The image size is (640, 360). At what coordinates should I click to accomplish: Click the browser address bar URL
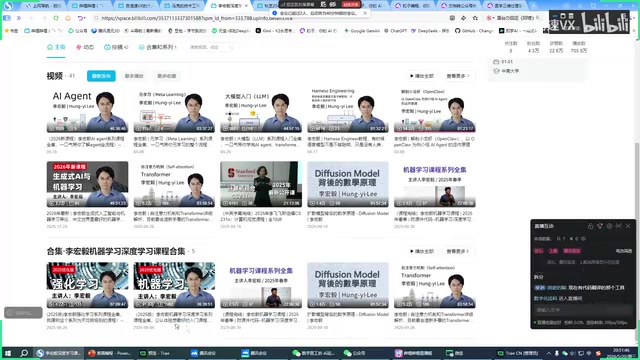[197, 18]
